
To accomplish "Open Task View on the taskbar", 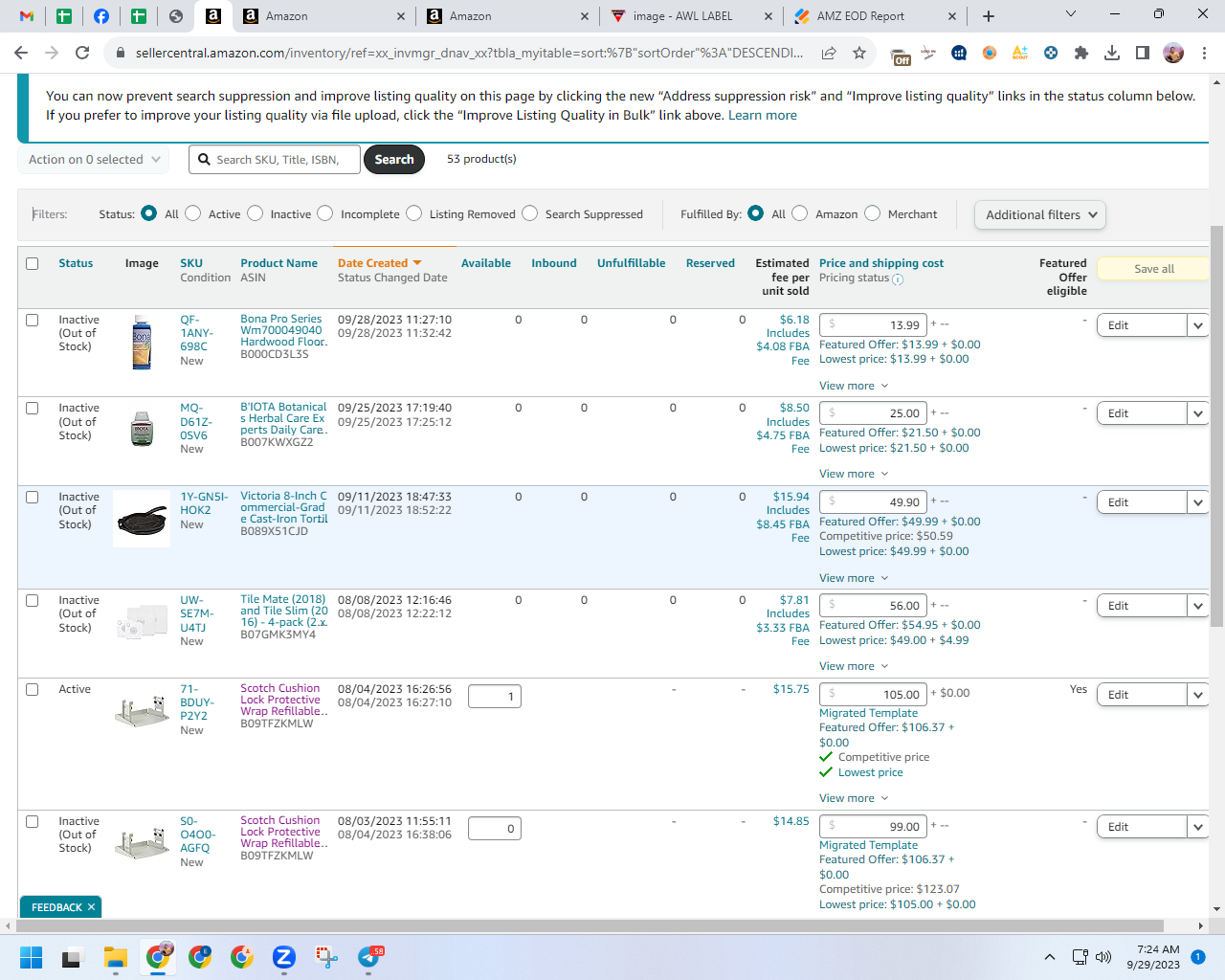I will pyautogui.click(x=74, y=957).
